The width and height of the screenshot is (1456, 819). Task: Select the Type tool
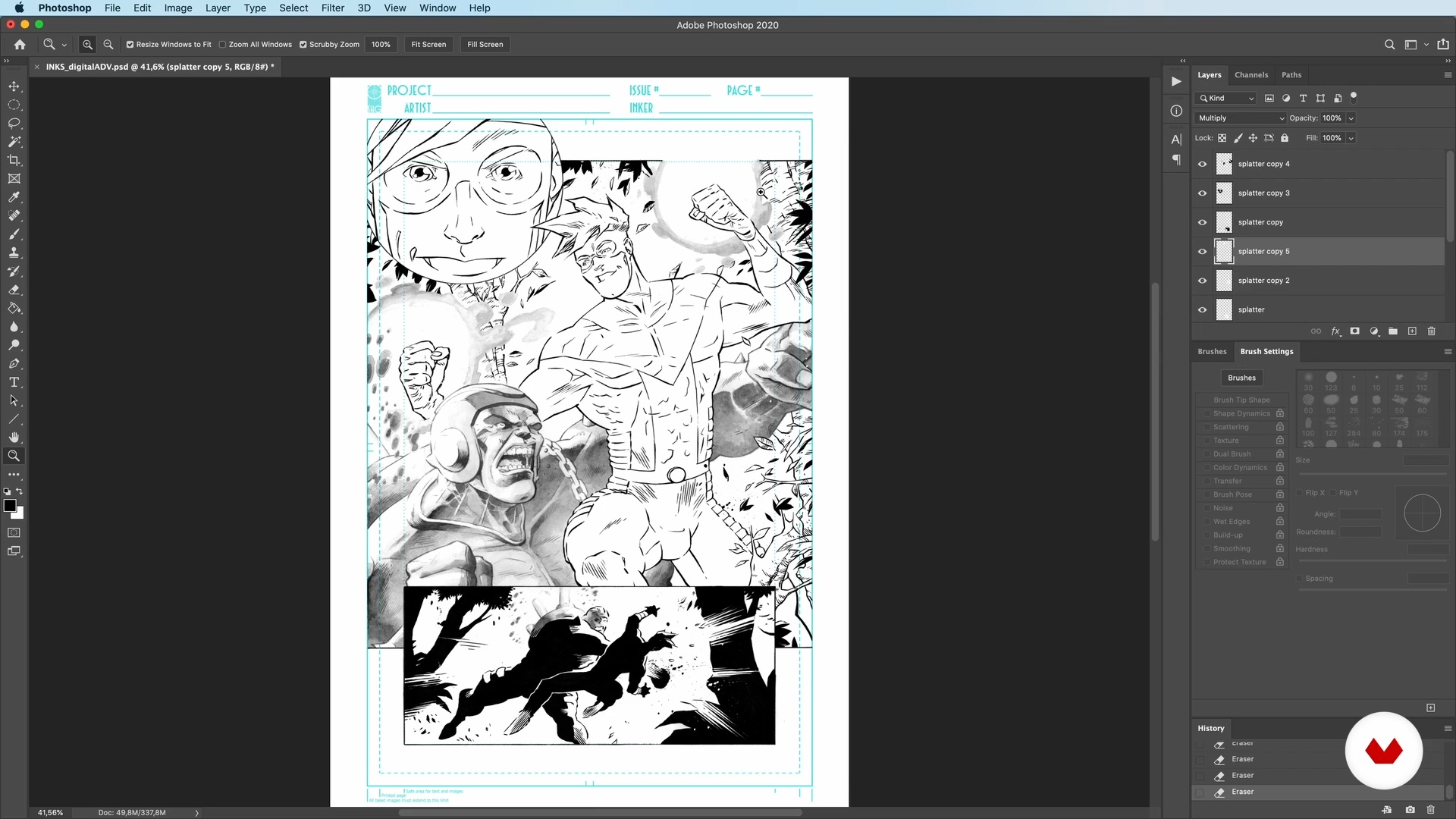coord(14,382)
